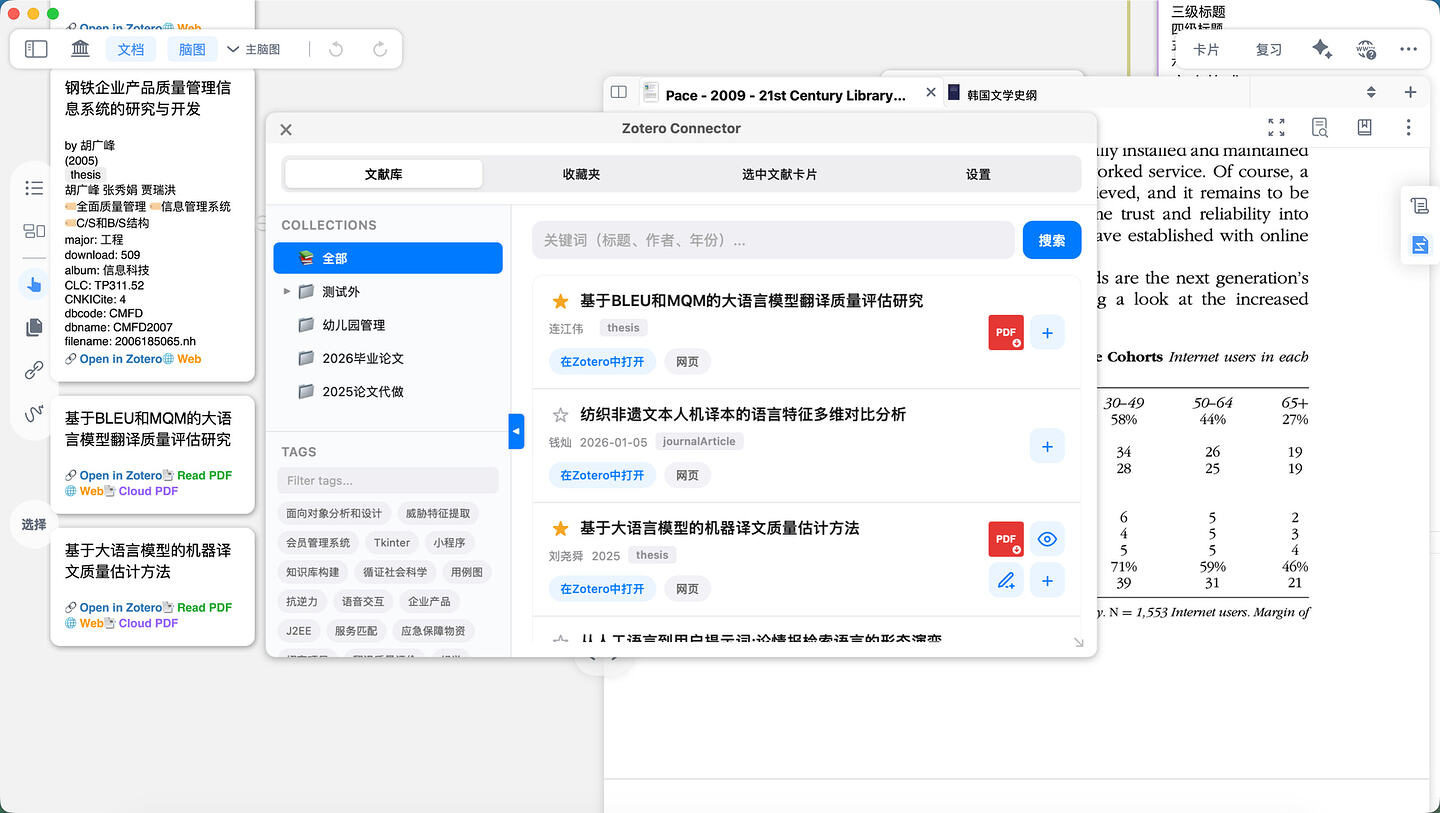Unstar the 基于BLEU和MQM thesis entry
This screenshot has width=1440, height=813.
pos(560,301)
